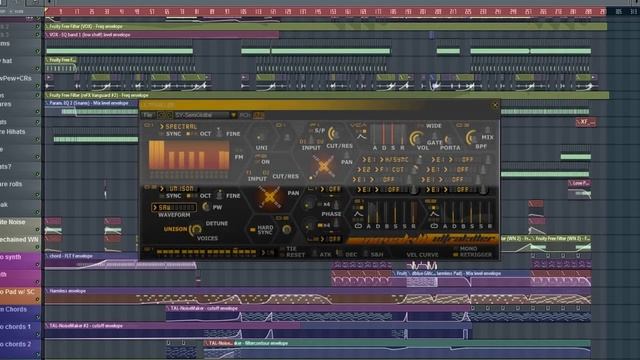Toggle the MONO checkbox
Viewport: 640px width, 360px height.
point(464,249)
